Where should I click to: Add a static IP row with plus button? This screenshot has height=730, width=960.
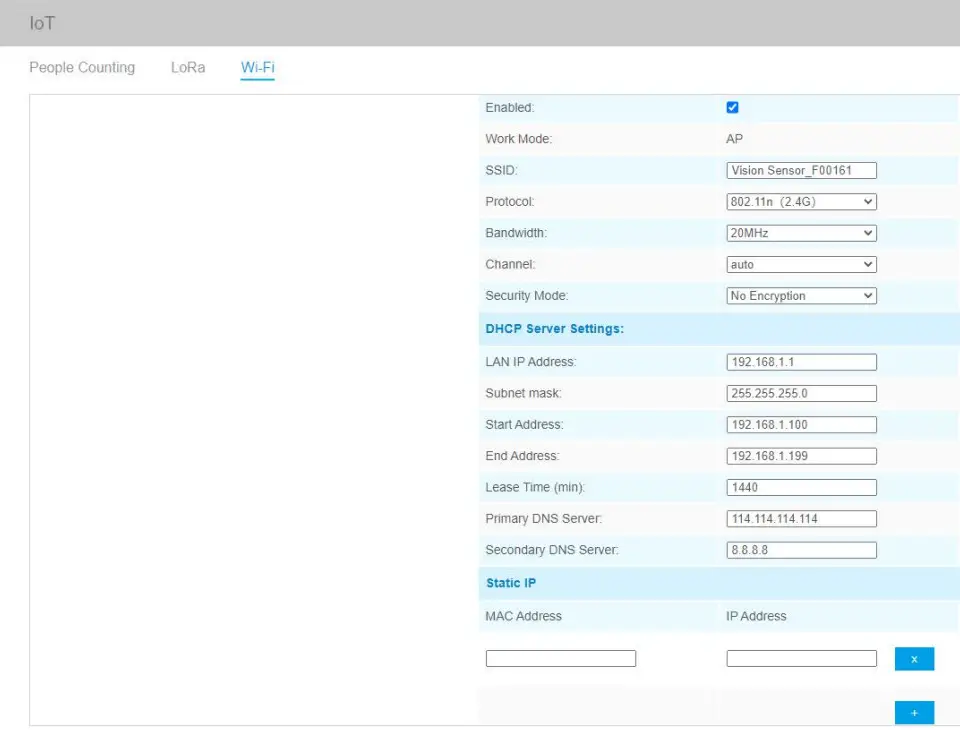pyautogui.click(x=914, y=712)
